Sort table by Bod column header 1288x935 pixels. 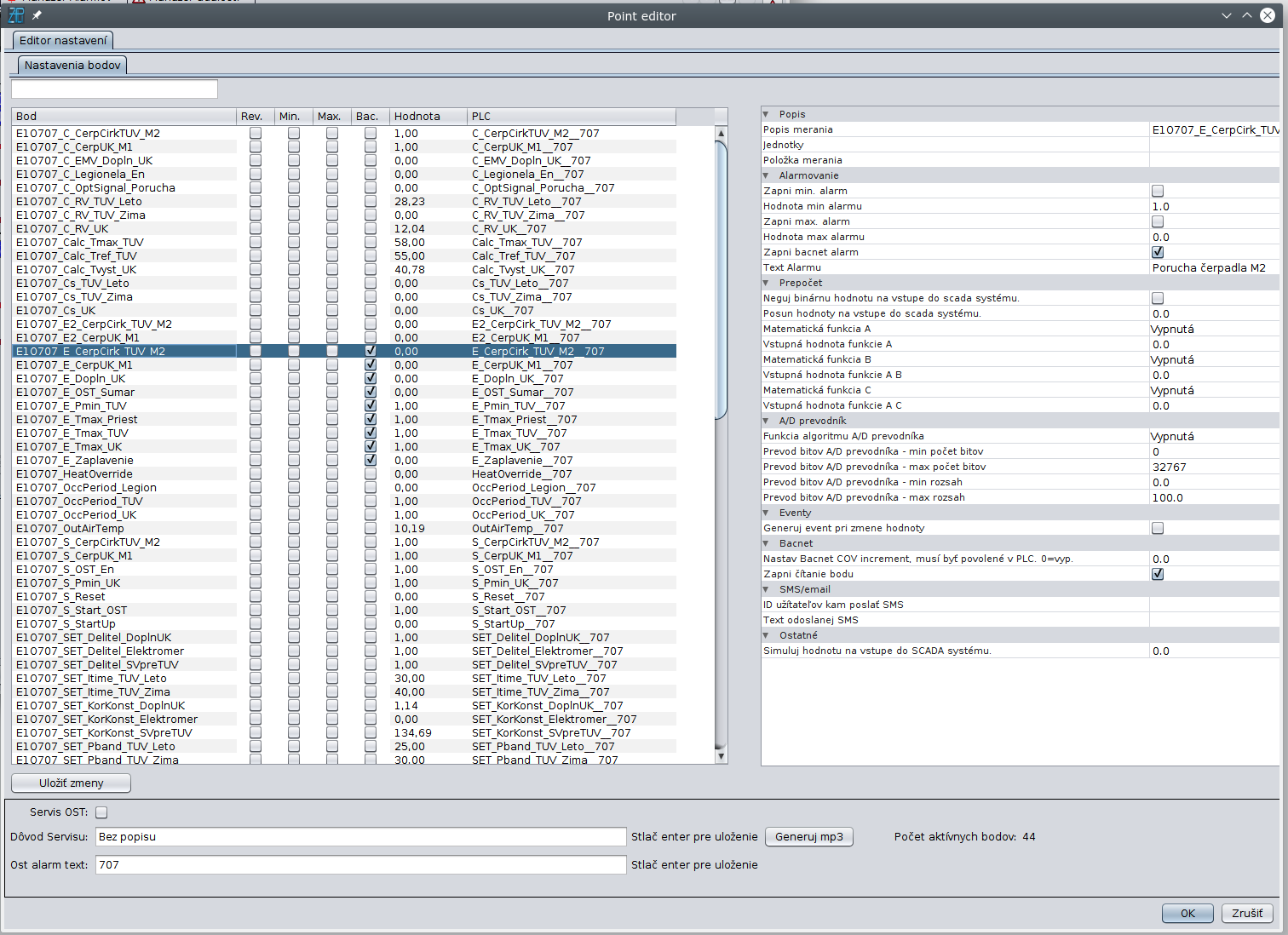[124, 116]
